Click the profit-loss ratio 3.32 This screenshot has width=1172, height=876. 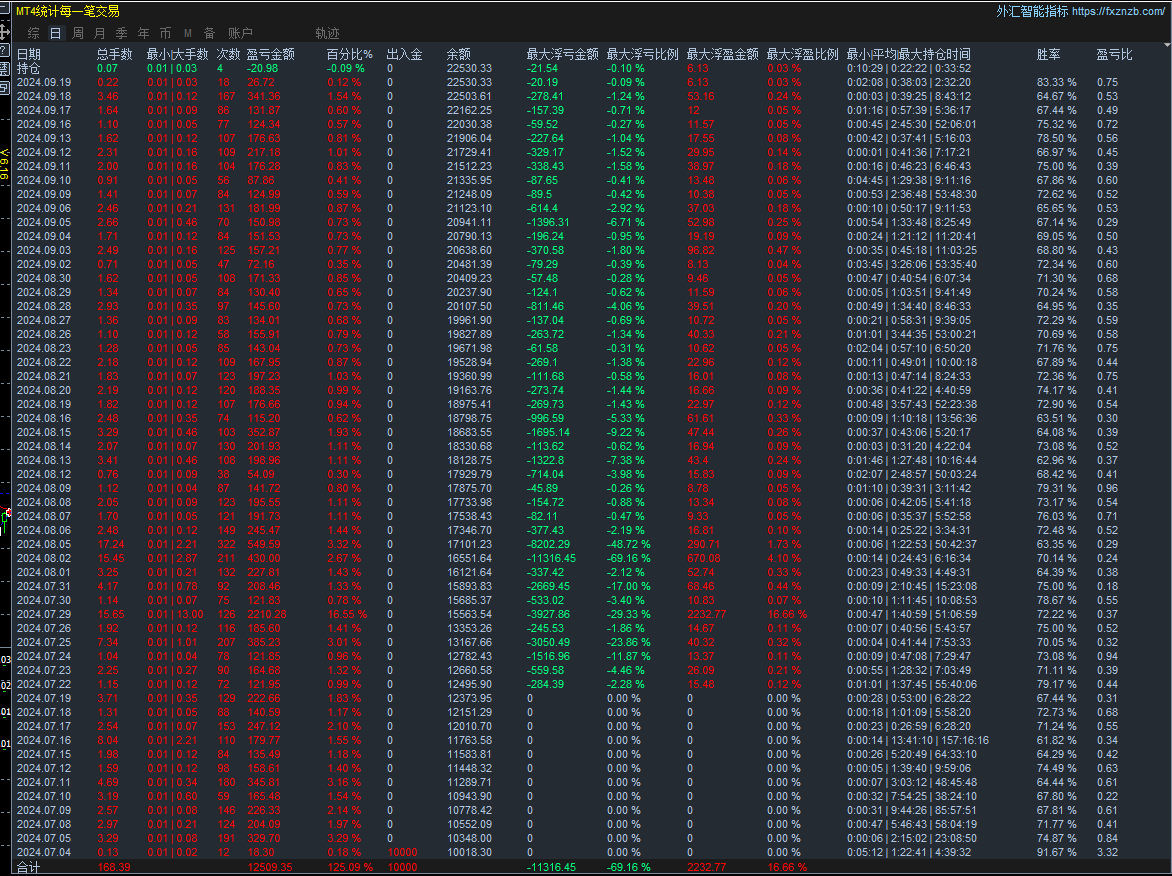coord(1108,852)
